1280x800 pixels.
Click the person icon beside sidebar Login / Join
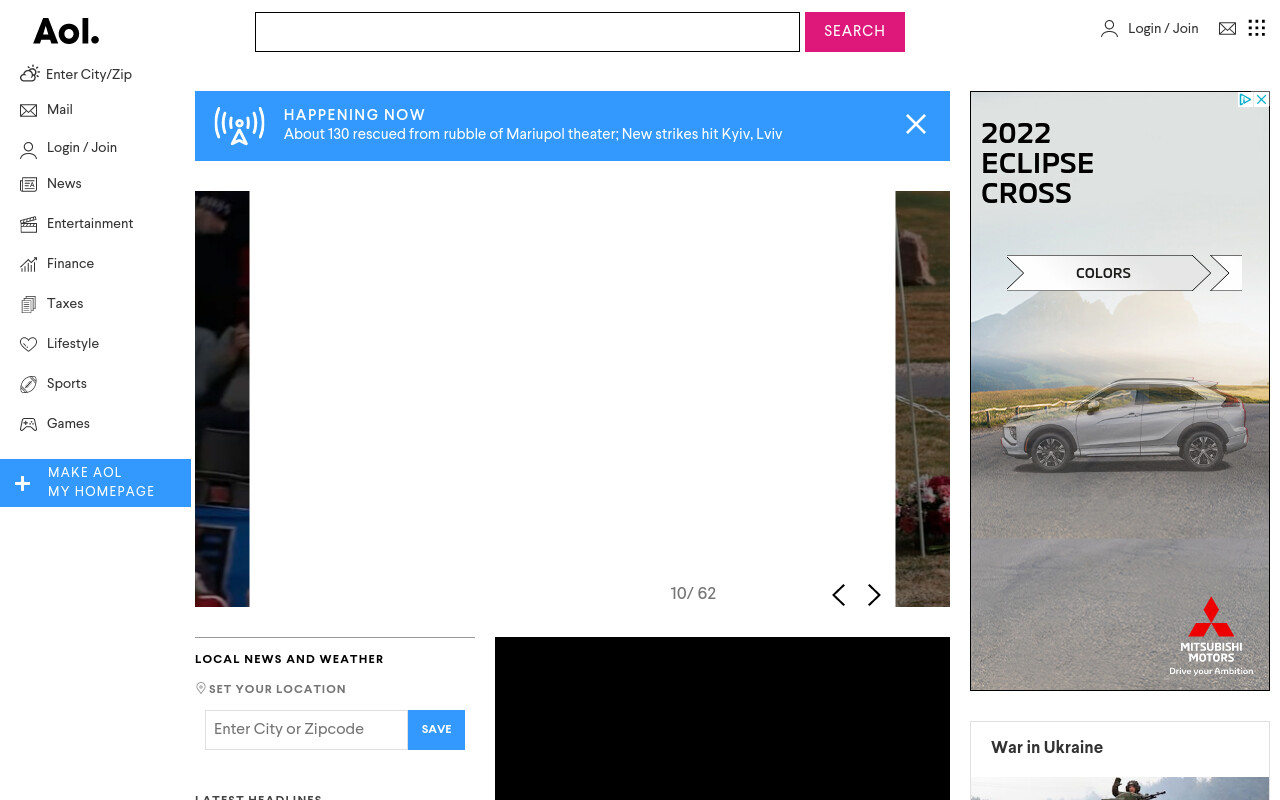29,151
